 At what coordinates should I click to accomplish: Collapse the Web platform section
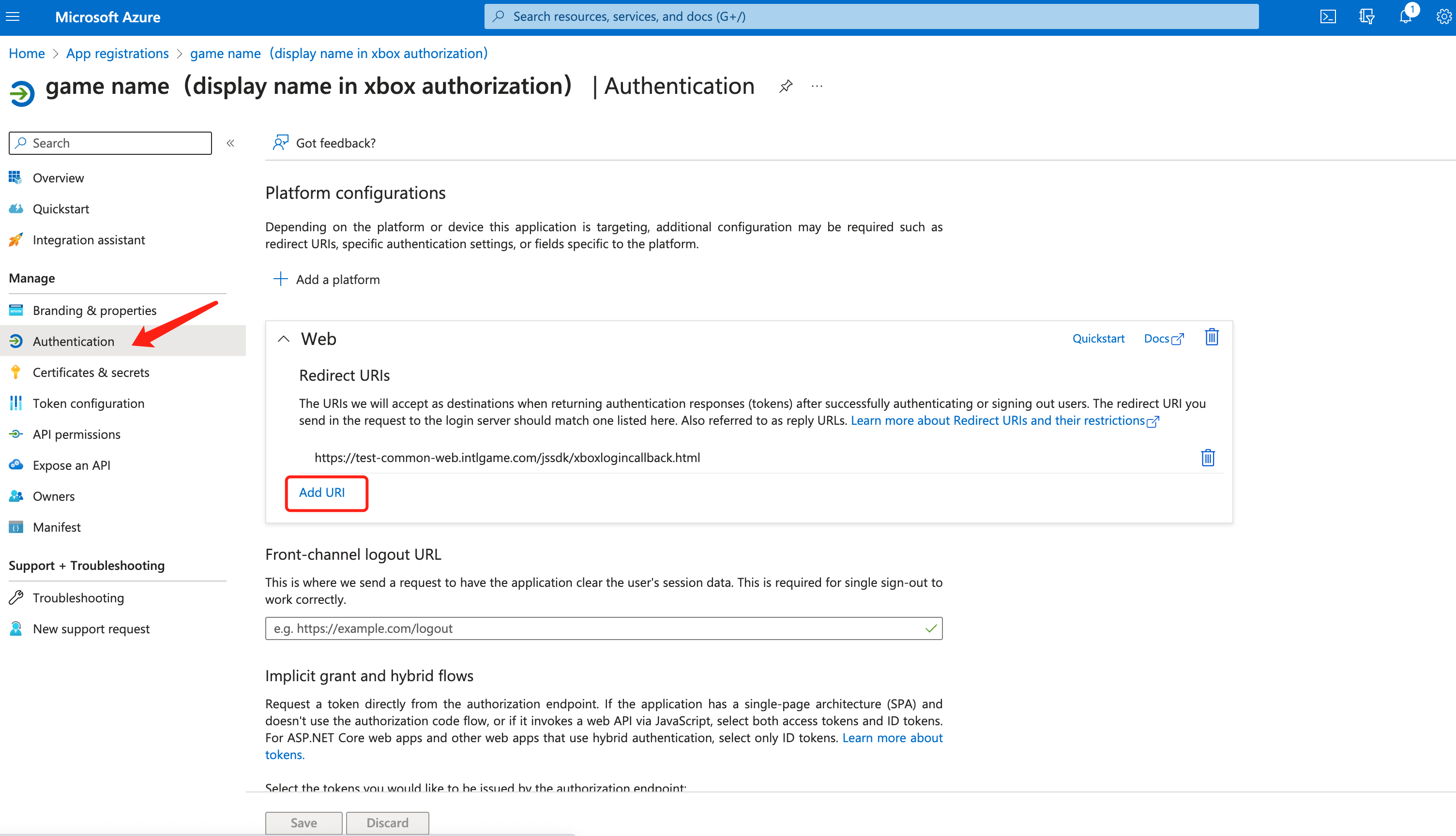tap(284, 339)
